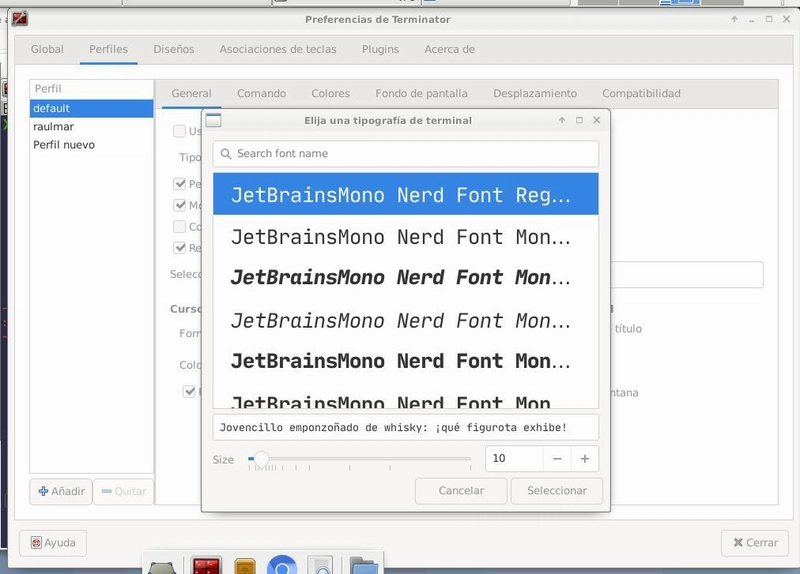Viewport: 800px width, 574px height.
Task: Click the search magnifier icon in font dialog
Action: pyautogui.click(x=226, y=154)
